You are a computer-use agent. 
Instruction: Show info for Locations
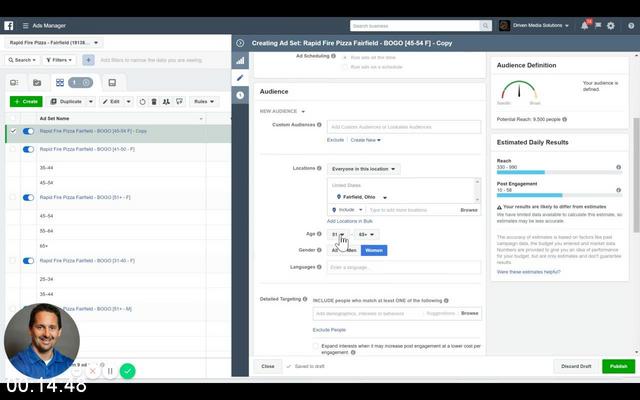(x=319, y=168)
